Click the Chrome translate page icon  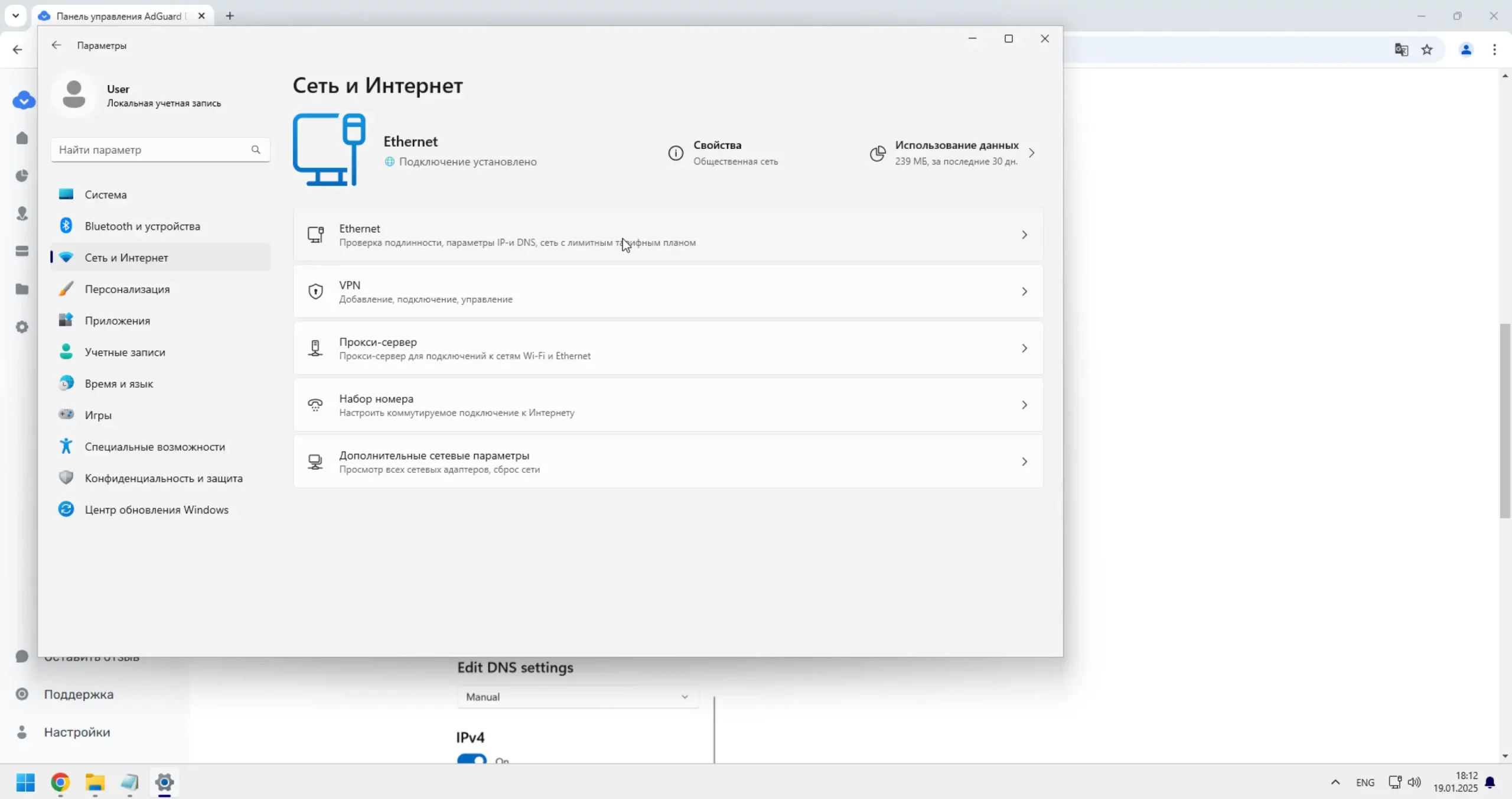1401,50
